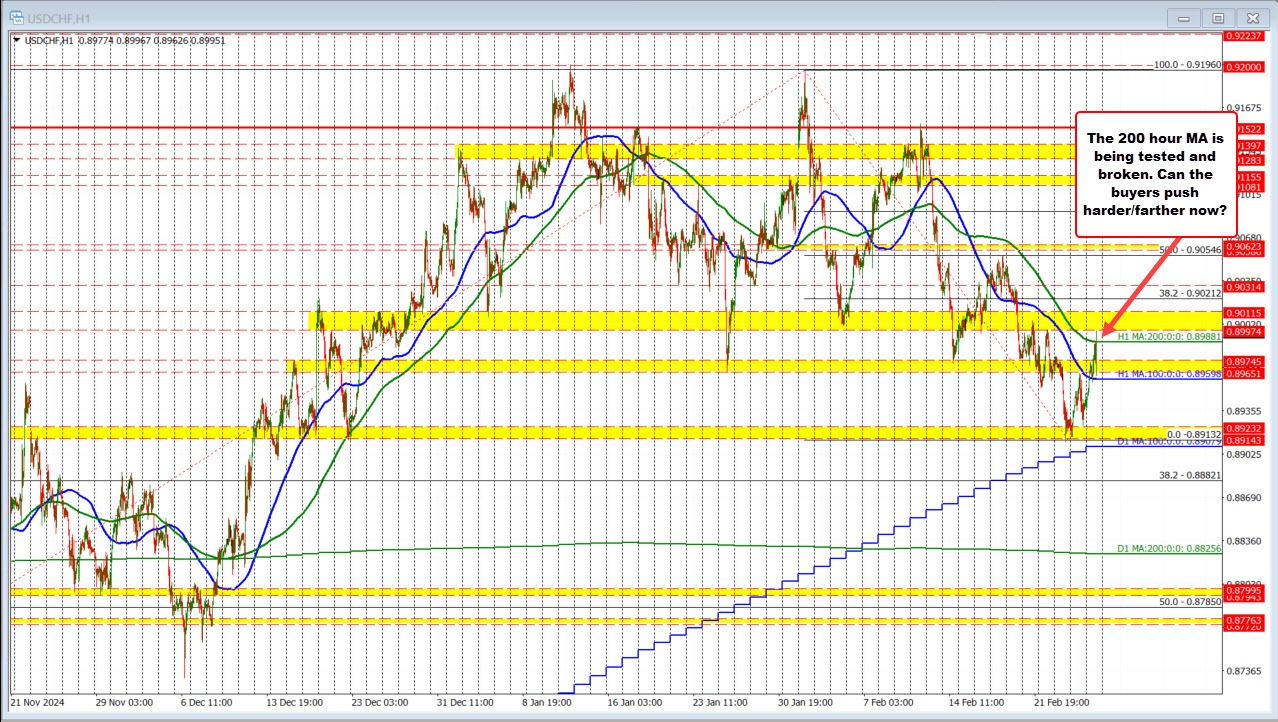Click the D1 MA:200 label at 0.88256

point(1166,550)
